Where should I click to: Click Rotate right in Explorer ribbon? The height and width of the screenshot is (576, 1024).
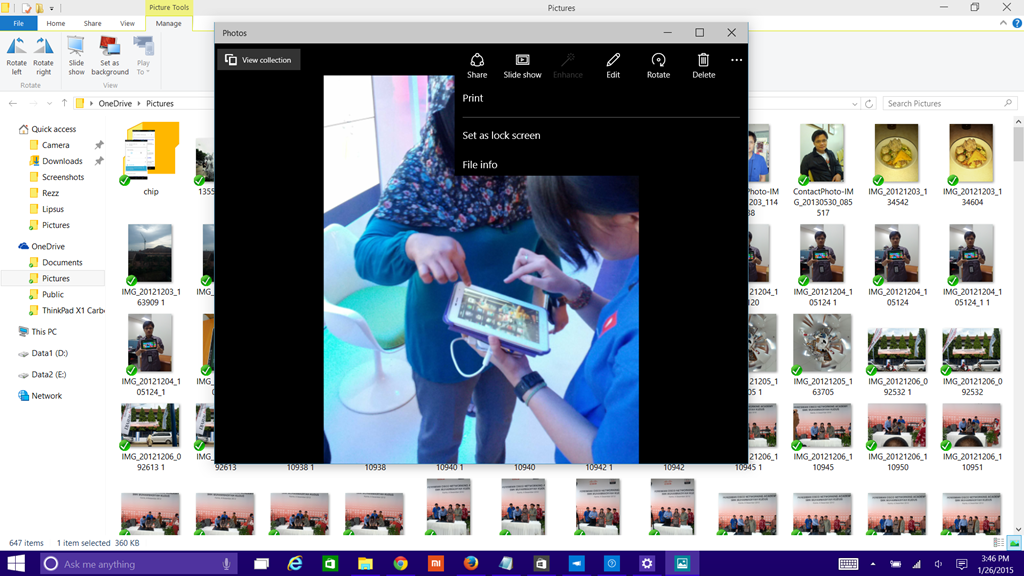coord(44,55)
